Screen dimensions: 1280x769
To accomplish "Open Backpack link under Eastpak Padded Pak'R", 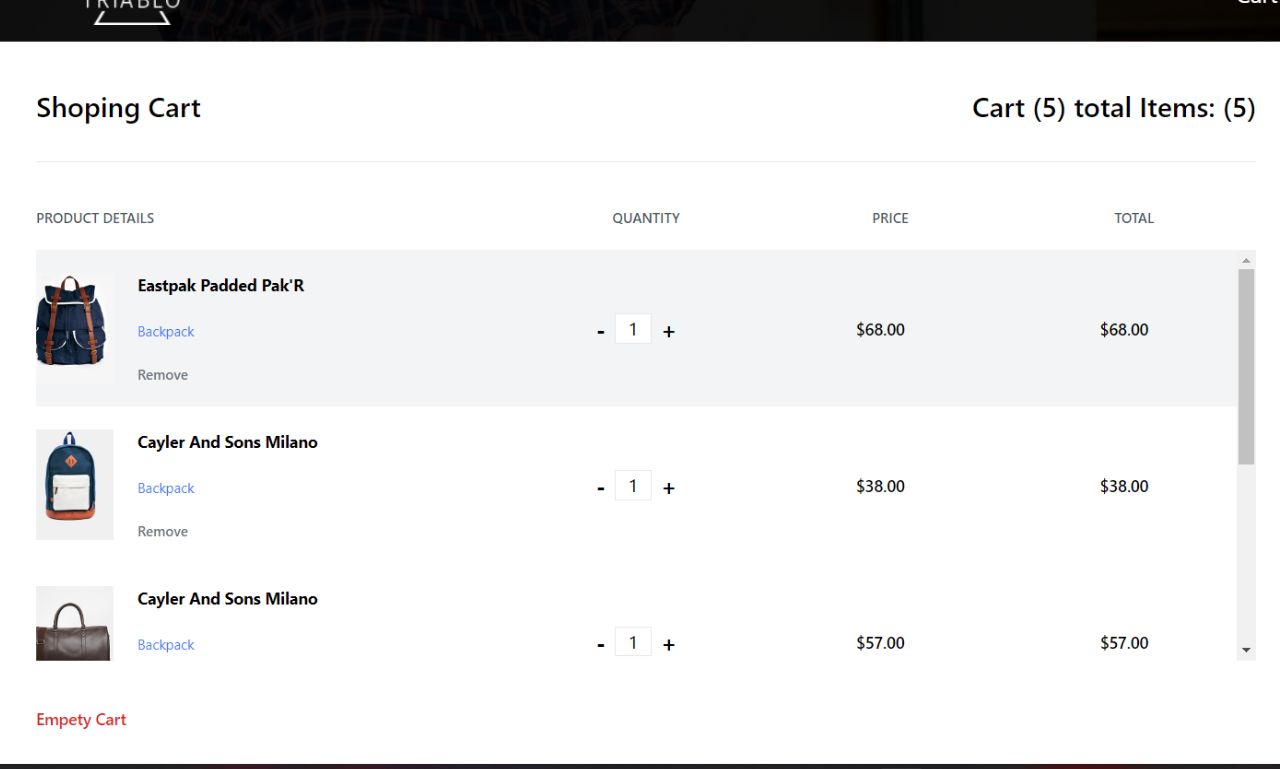I will tap(166, 332).
